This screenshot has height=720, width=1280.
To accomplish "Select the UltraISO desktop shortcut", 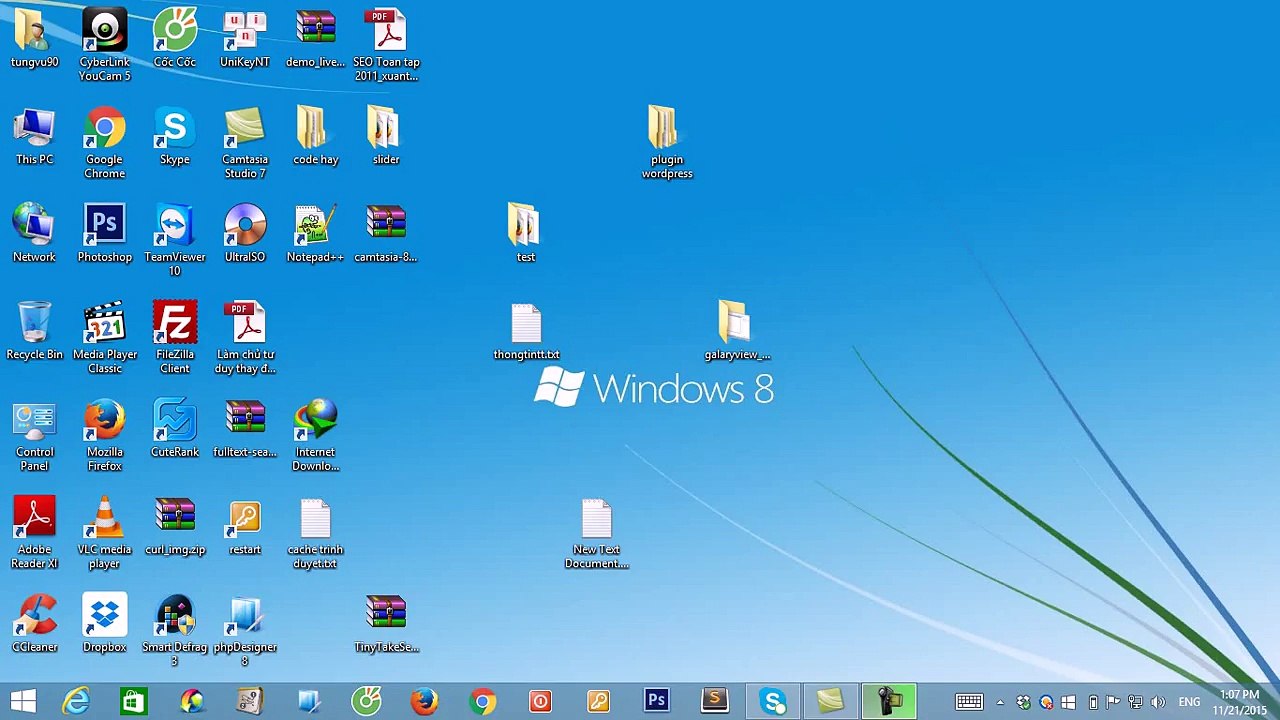I will pyautogui.click(x=245, y=234).
